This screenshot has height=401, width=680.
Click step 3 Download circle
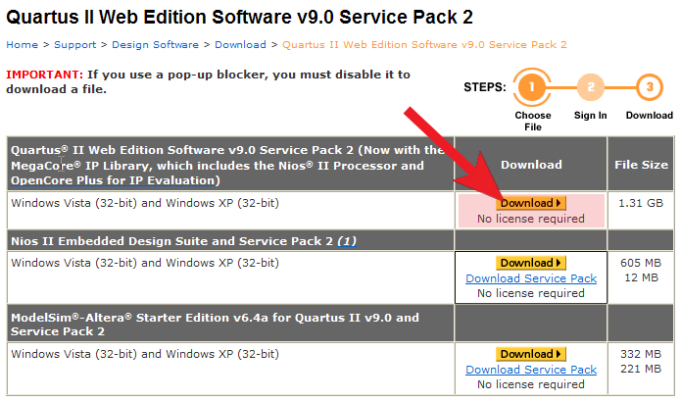pyautogui.click(x=649, y=87)
